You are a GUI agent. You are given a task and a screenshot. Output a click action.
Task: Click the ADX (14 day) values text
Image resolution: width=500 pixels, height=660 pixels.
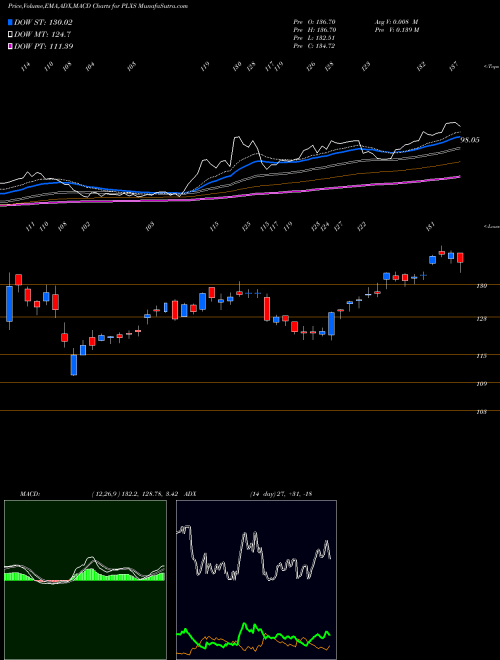tap(281, 494)
